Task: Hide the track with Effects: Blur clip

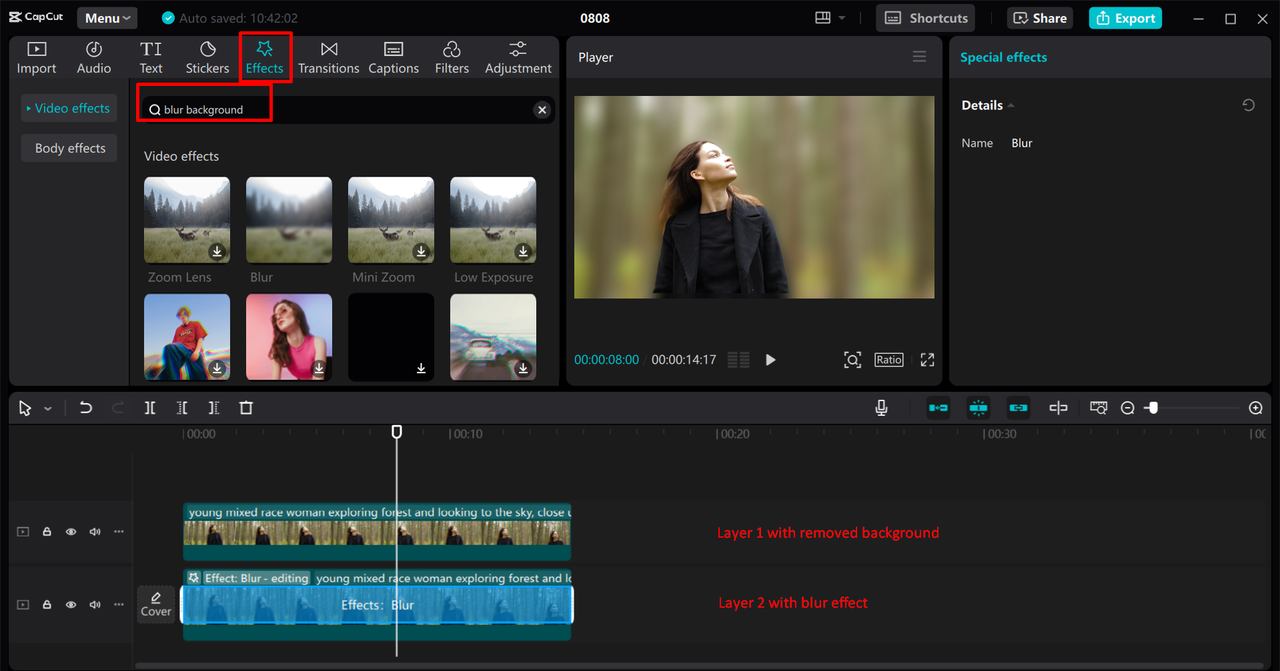Action: pos(71,605)
